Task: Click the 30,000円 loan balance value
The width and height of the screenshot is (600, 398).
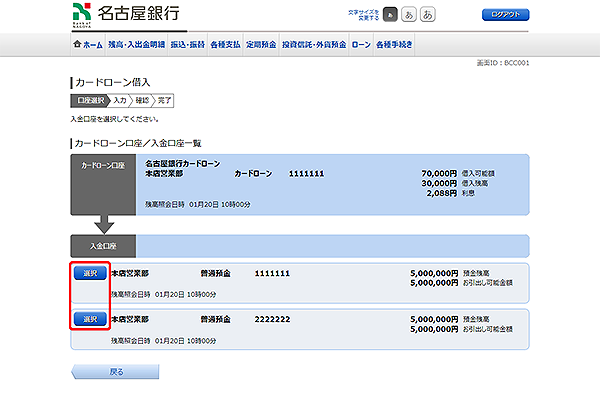Action: (439, 184)
